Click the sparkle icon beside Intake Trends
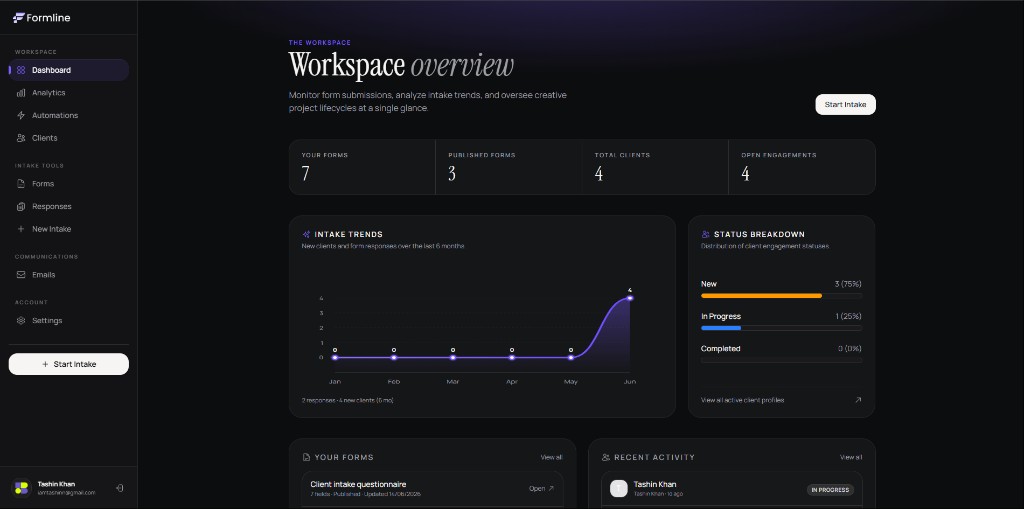The height and width of the screenshot is (509, 1024). [306, 234]
